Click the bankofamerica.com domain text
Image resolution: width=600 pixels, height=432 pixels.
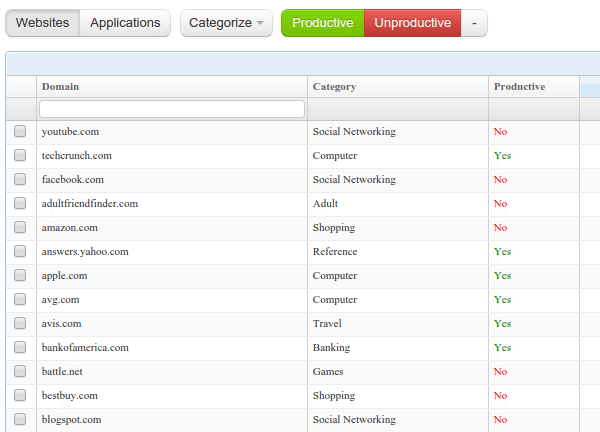pyautogui.click(x=85, y=348)
